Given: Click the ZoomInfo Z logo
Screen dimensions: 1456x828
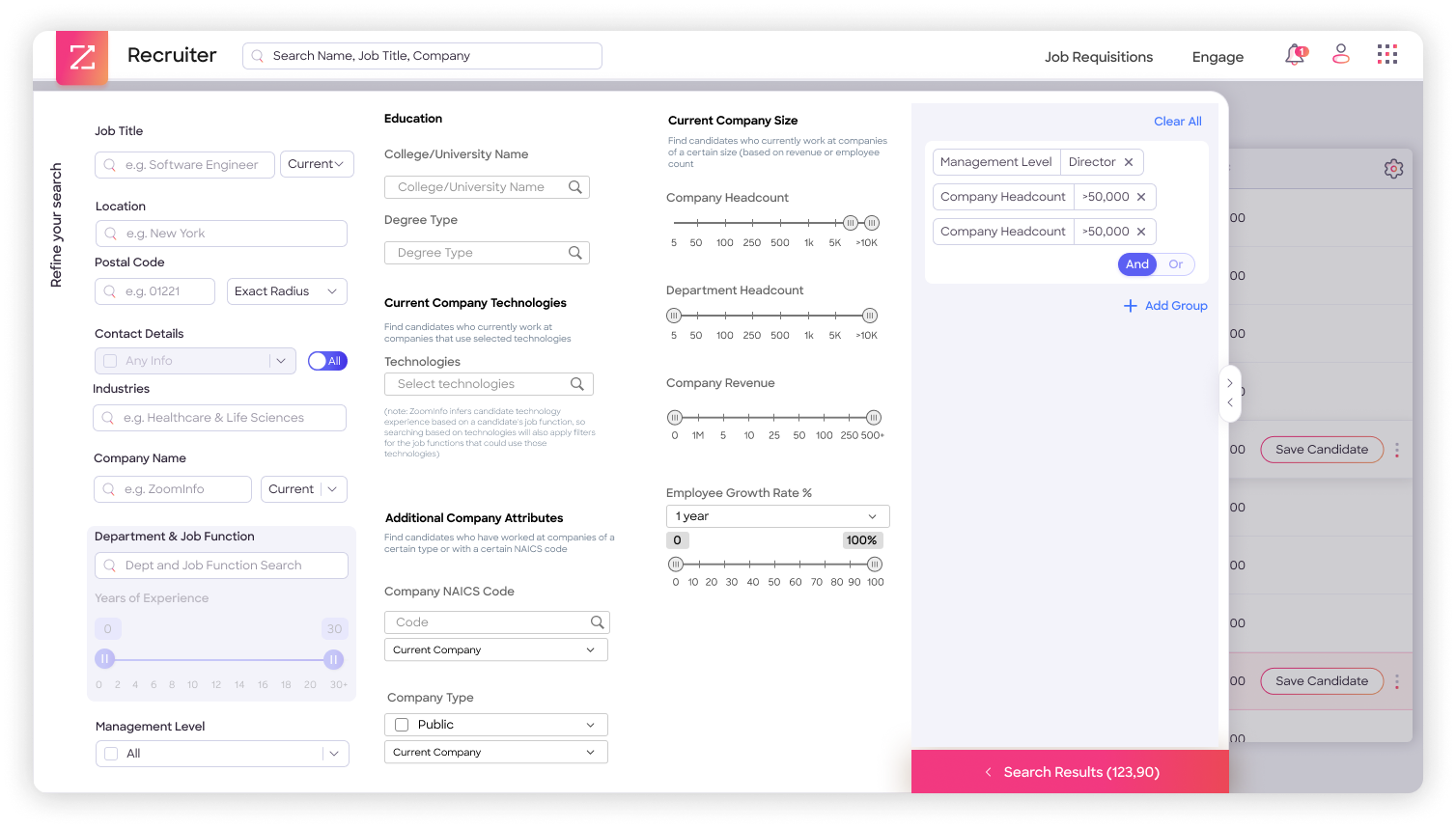Looking at the screenshot, I should coord(82,57).
